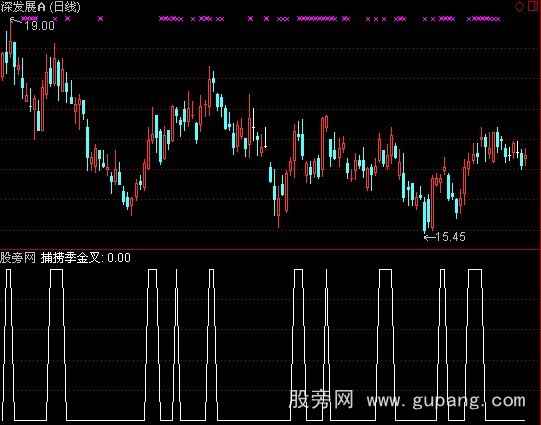Click the 19.00 high price label
Screen dimensions: 541x425
click(40, 26)
